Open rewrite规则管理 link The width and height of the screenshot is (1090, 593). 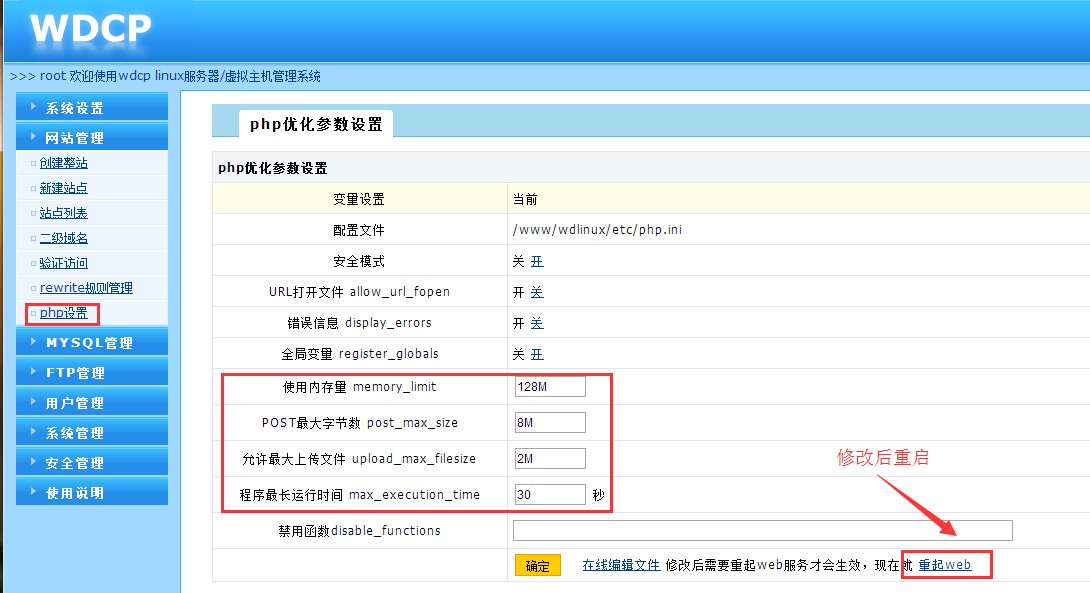[86, 288]
